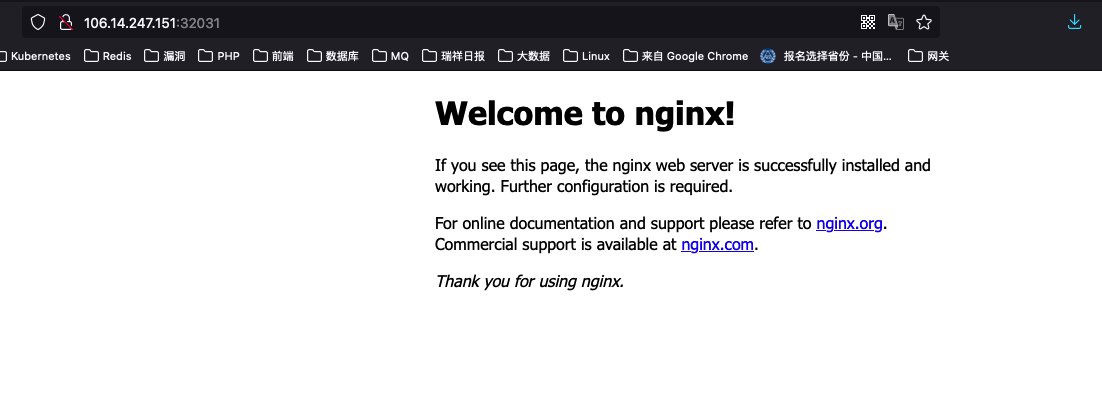The width and height of the screenshot is (1102, 396).
Task: Open the 数据库 bookmarks folder
Action: 333,56
